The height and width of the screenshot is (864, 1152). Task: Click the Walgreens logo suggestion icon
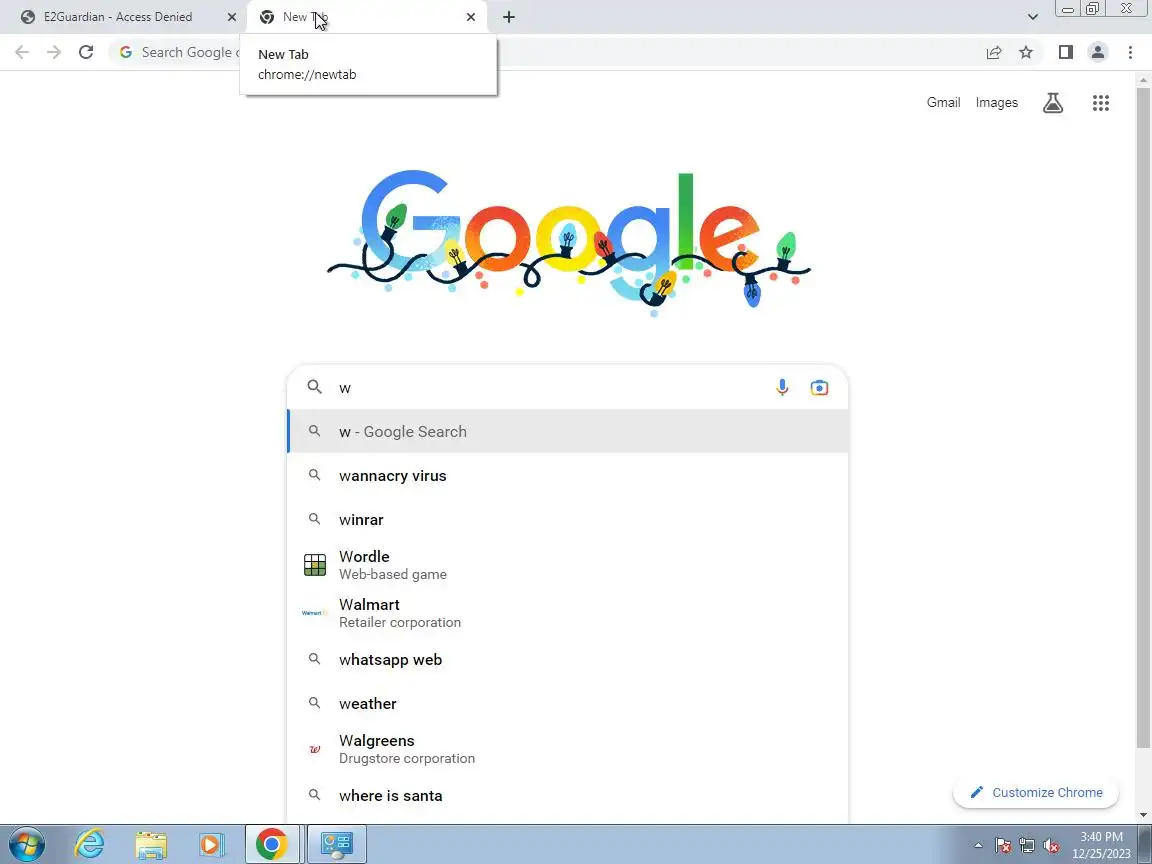tap(314, 749)
